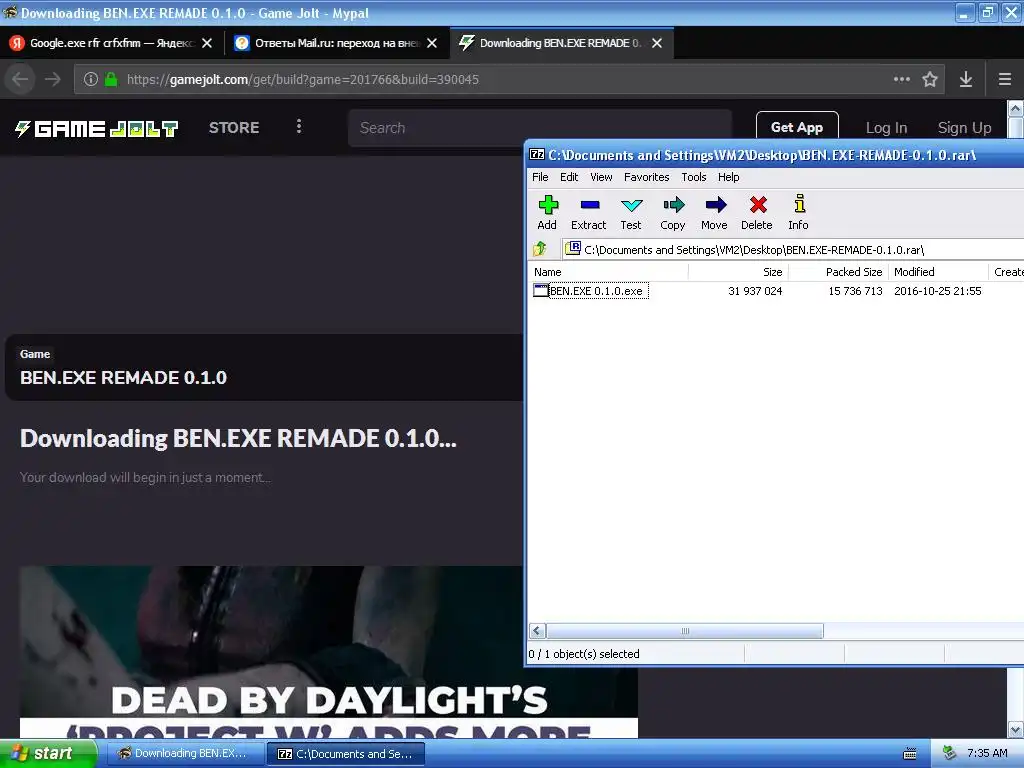Click the 7-Zip horizontal scrollbar thumb
The height and width of the screenshot is (768, 1024).
click(x=684, y=631)
